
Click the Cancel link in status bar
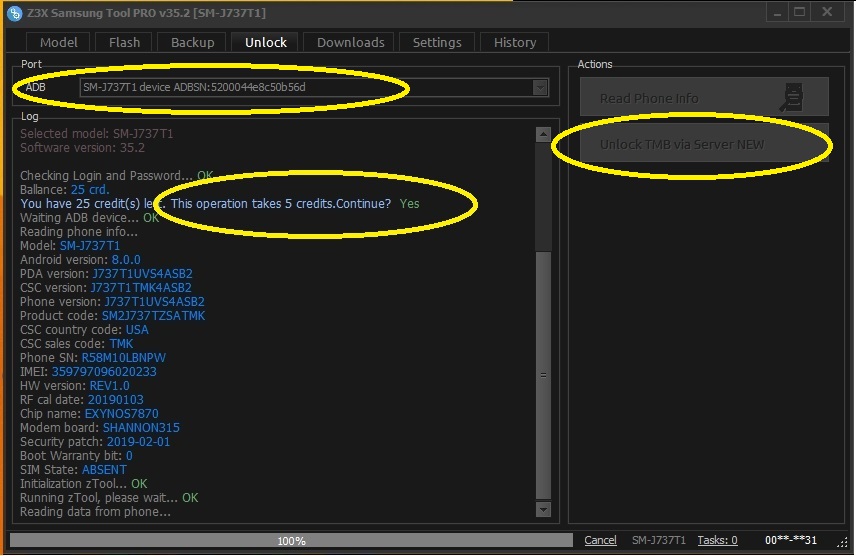pos(600,540)
